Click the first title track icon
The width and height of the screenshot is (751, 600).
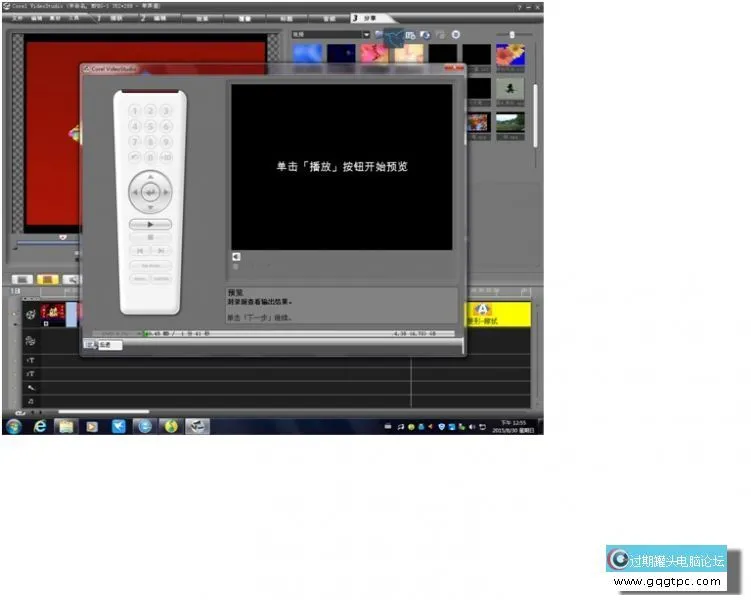[x=31, y=360]
